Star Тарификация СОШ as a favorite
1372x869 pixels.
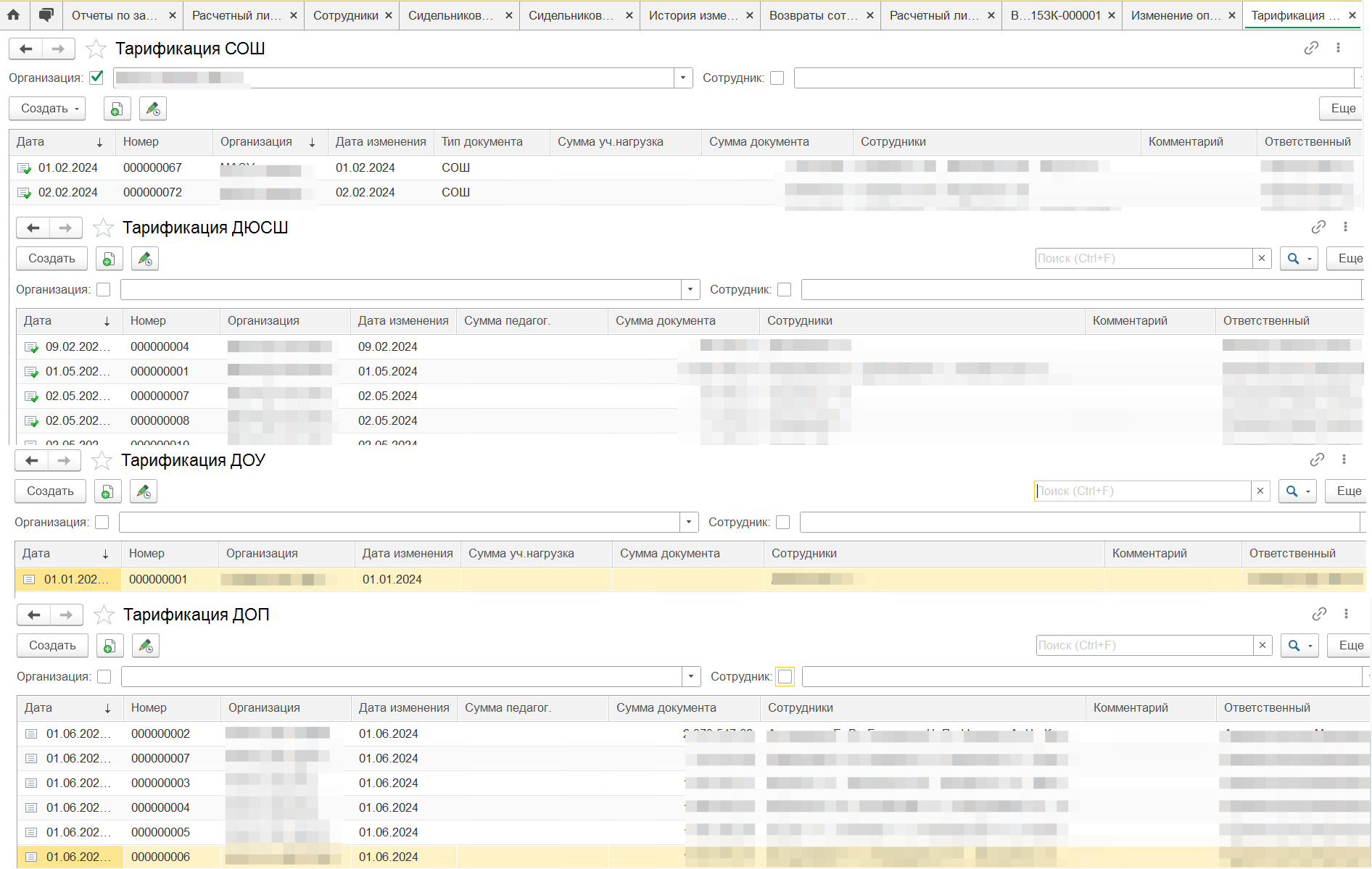click(x=96, y=49)
